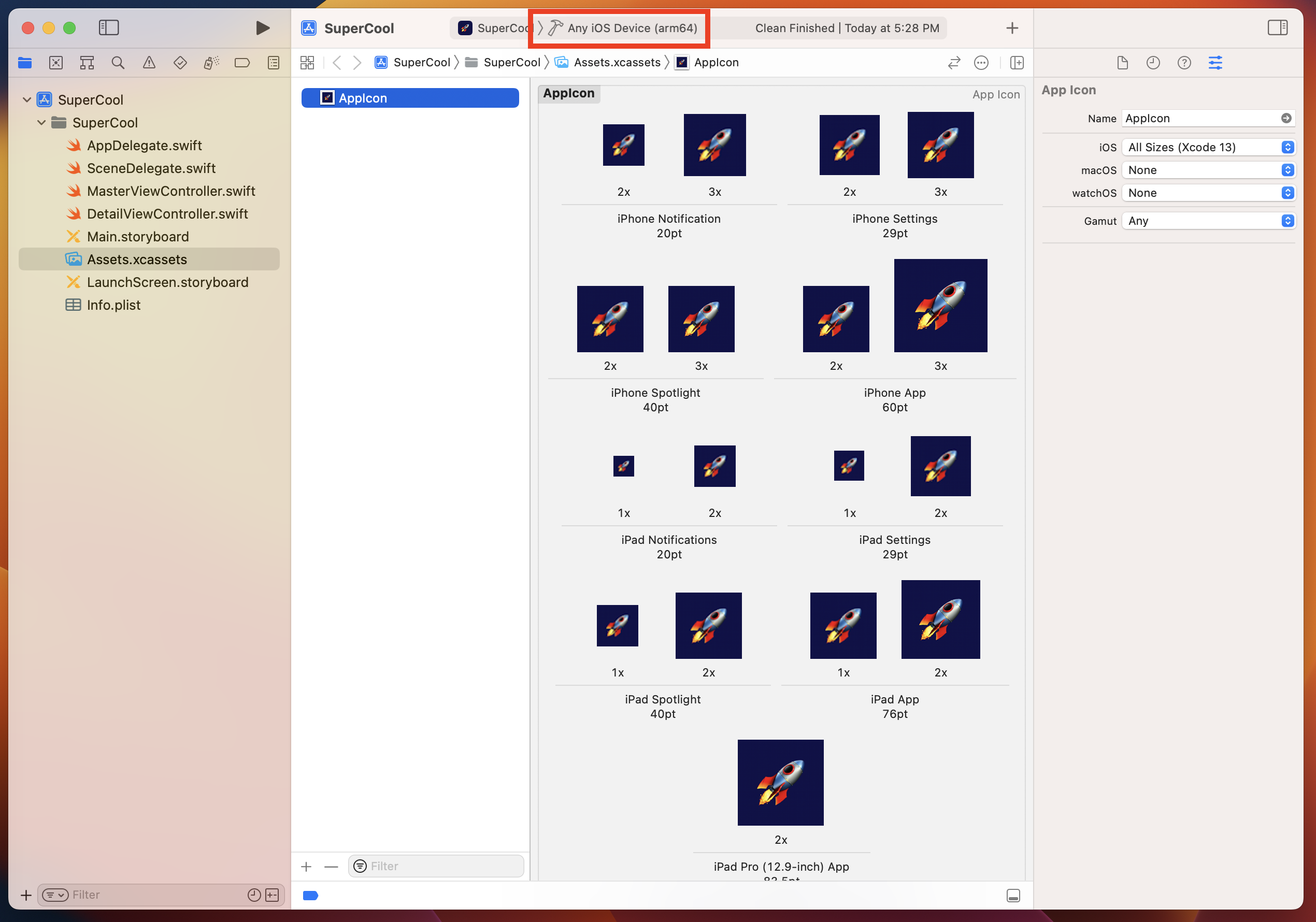The width and height of the screenshot is (1316, 922).
Task: Open the Breakpoint navigator icon
Action: coord(242,63)
